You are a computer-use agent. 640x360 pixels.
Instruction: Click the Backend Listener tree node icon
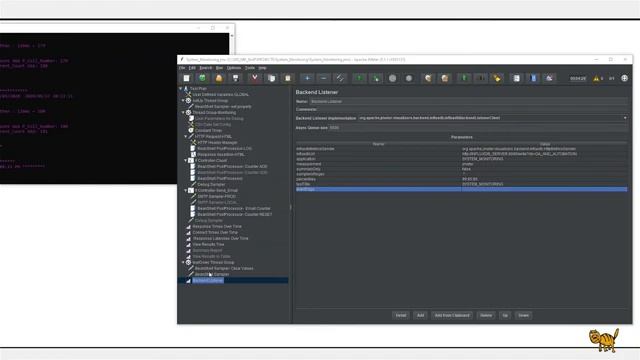189,280
